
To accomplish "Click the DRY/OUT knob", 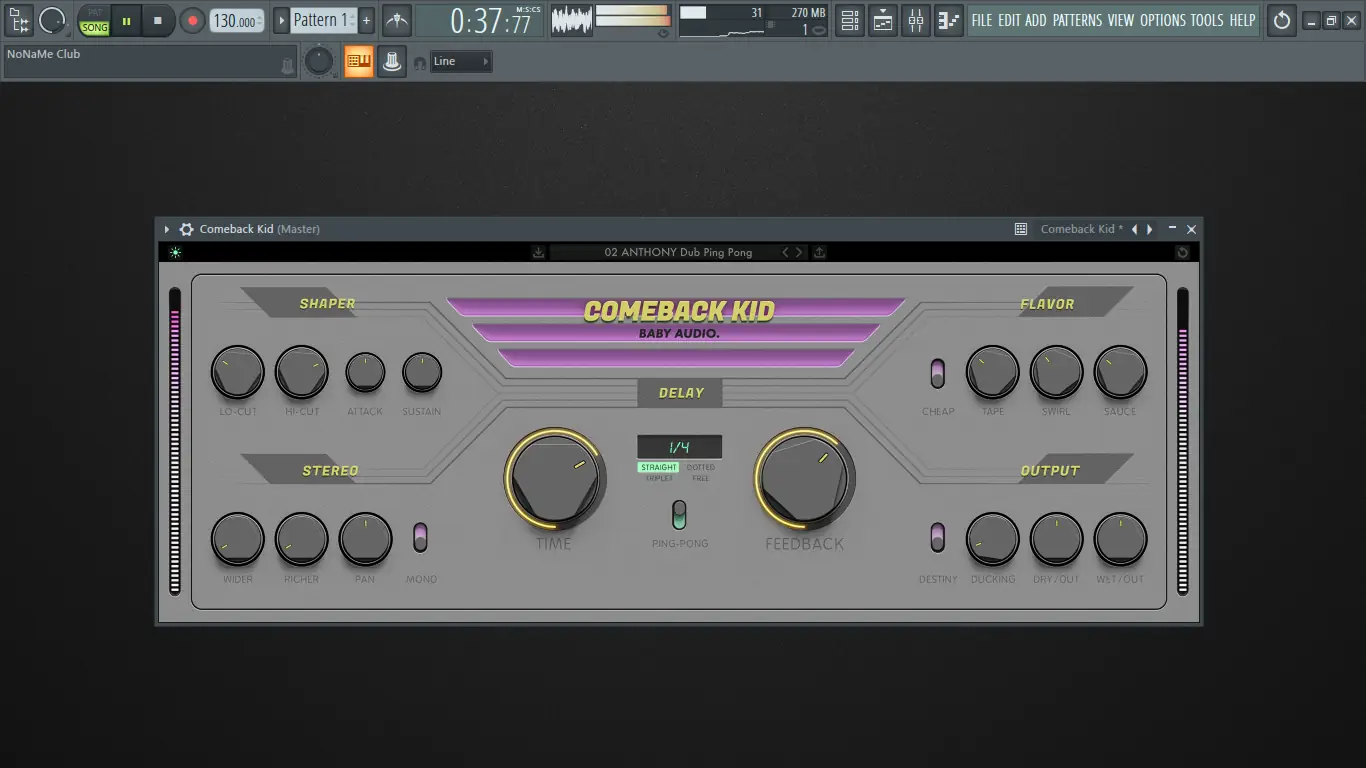I will pyautogui.click(x=1057, y=540).
